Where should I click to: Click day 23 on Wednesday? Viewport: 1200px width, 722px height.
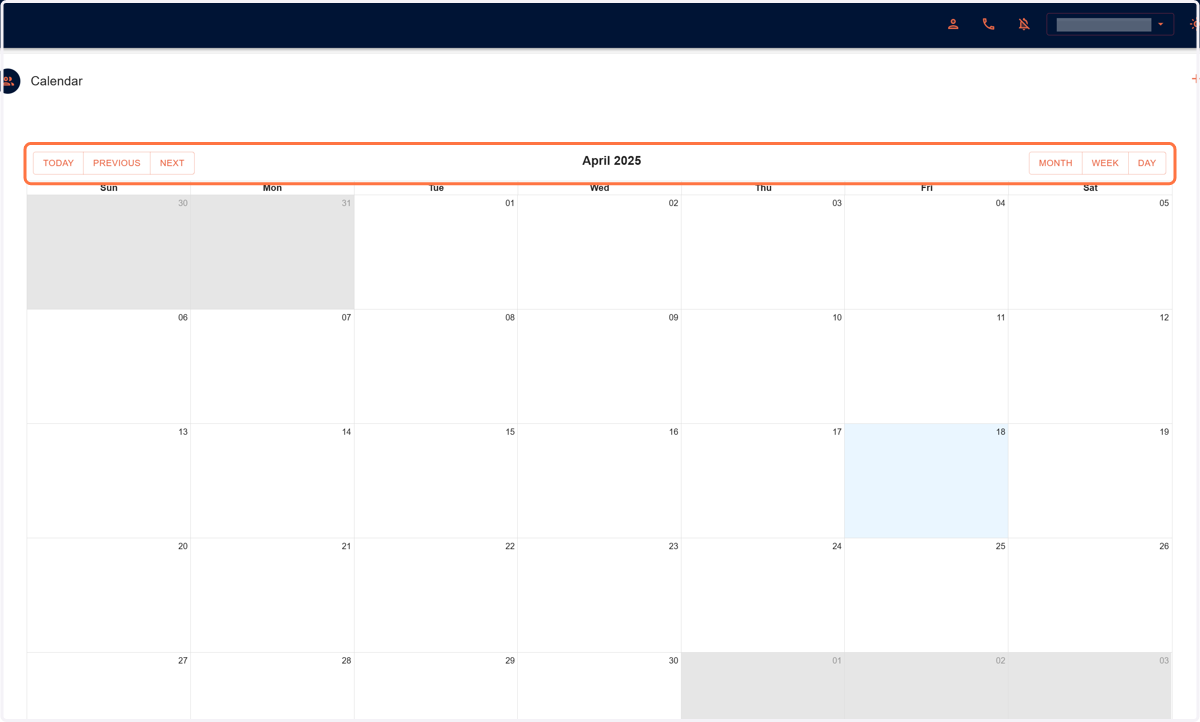tap(599, 596)
